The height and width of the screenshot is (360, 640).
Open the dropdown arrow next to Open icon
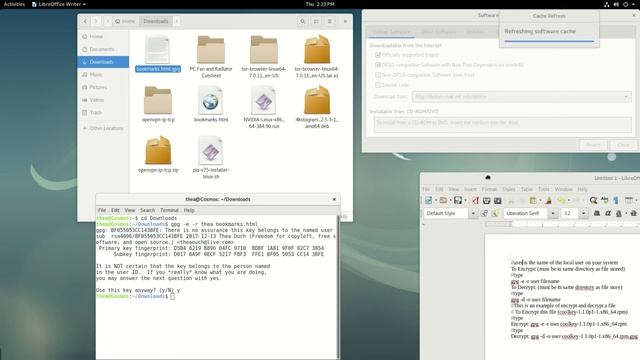tap(450, 200)
